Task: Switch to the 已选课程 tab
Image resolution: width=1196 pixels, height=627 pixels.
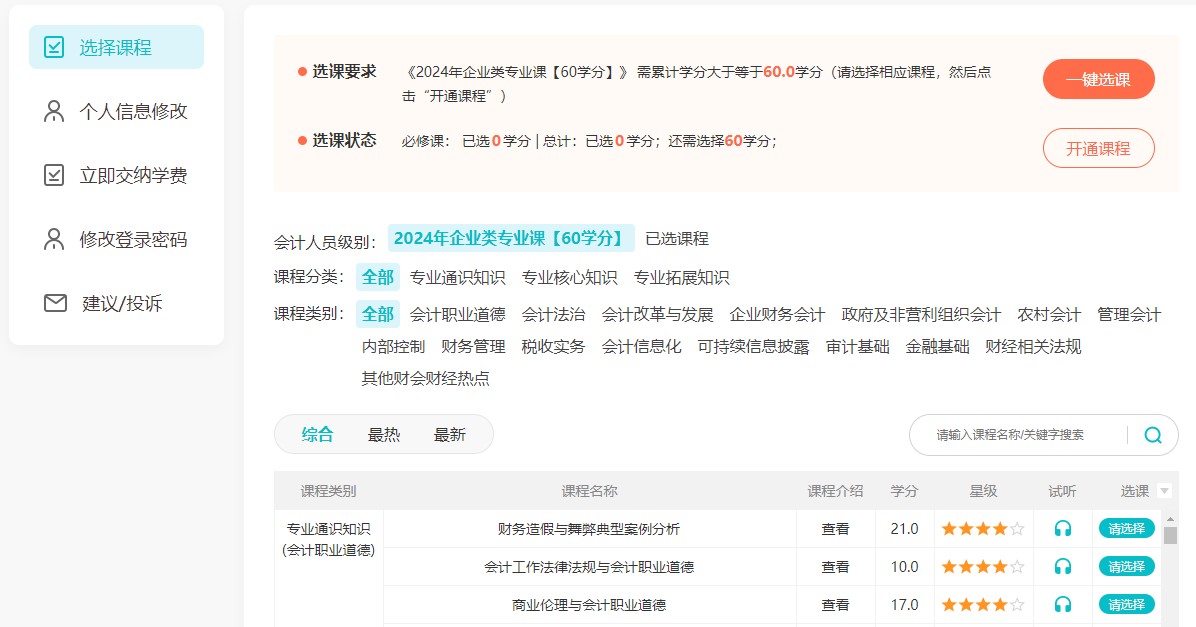Action: pyautogui.click(x=677, y=239)
